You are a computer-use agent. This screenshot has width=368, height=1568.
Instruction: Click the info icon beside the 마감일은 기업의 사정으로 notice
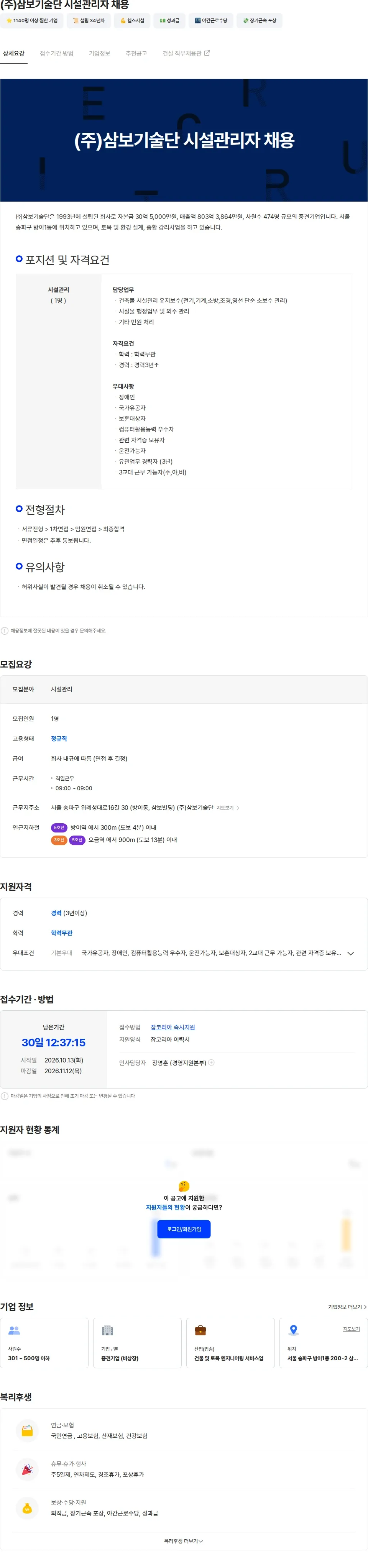(x=5, y=1096)
